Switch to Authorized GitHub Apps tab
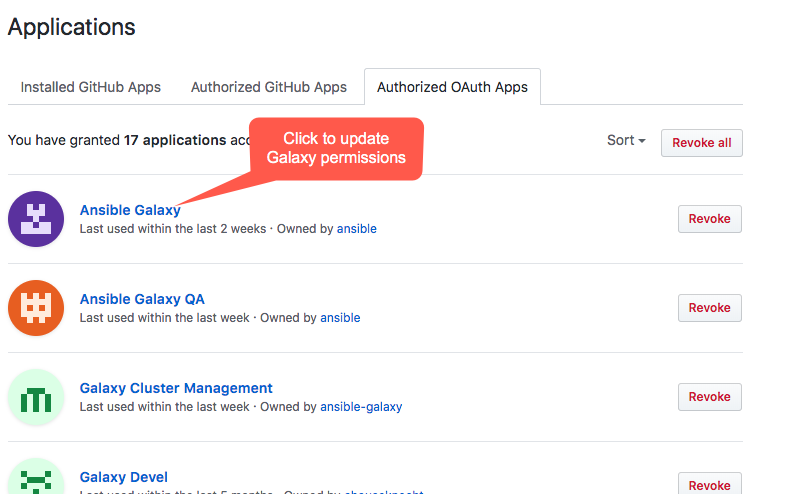This screenshot has width=792, height=494. click(x=269, y=87)
